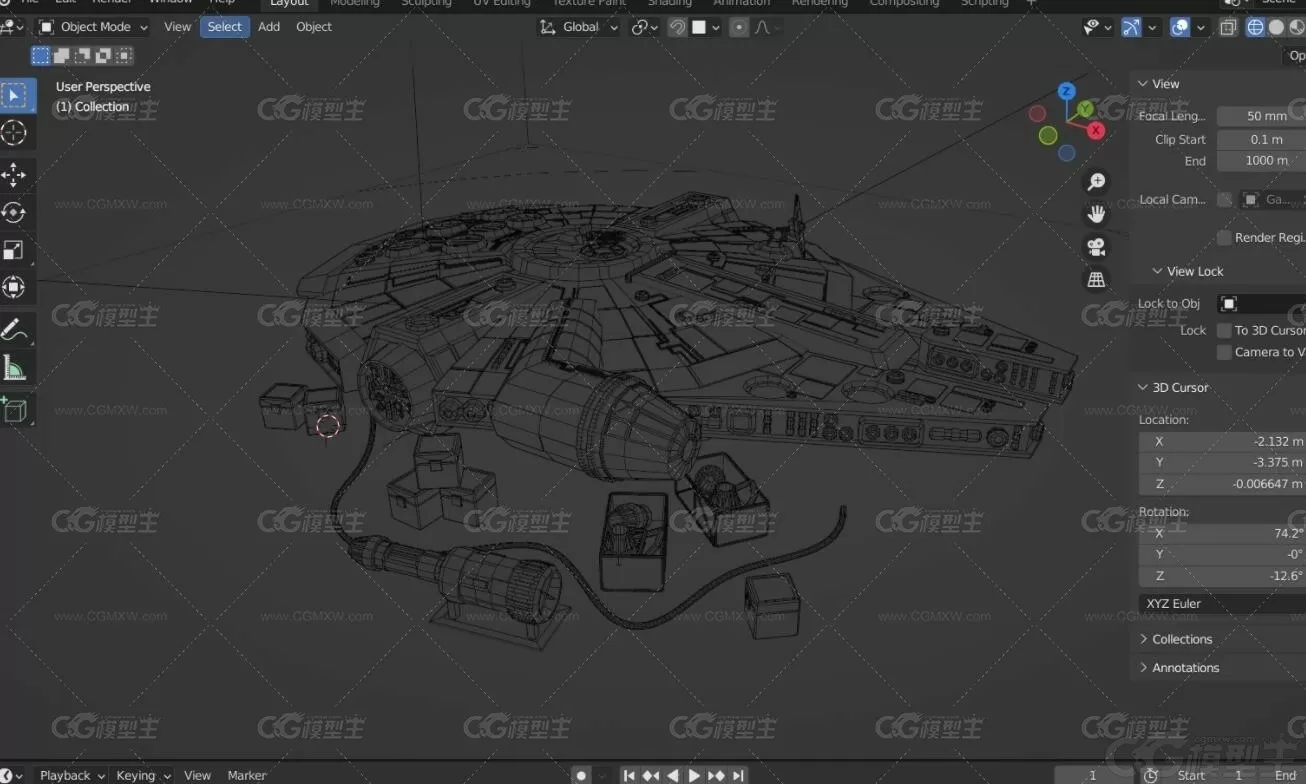Toggle auto keying record button

[581, 775]
